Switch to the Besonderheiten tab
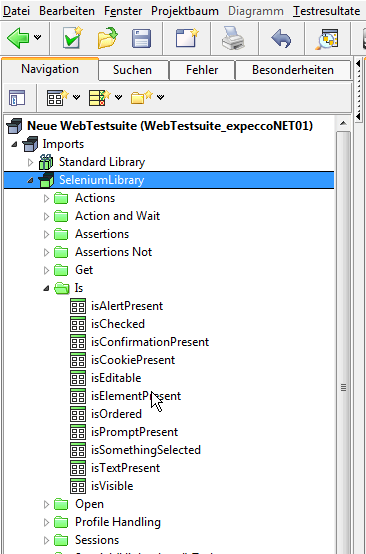366x554 pixels. tap(293, 70)
